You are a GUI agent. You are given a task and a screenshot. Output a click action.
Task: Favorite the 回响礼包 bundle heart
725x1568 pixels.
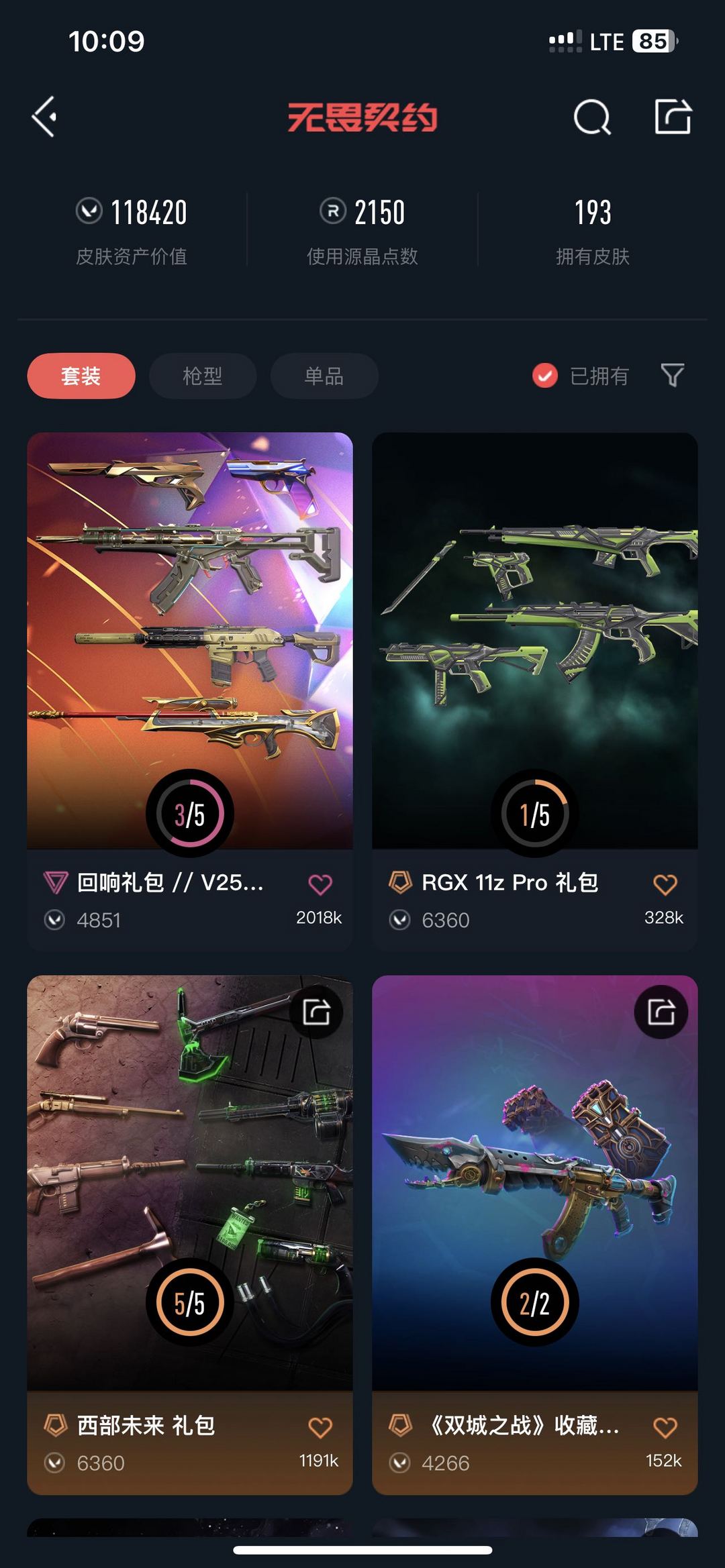click(320, 884)
